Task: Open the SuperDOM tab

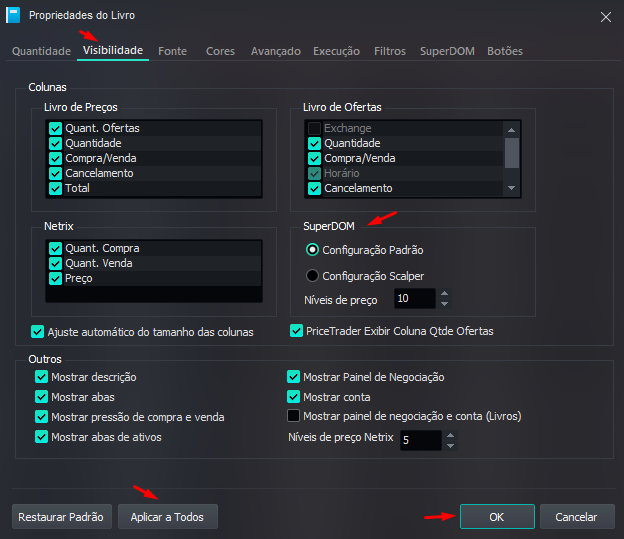Action: pos(447,51)
